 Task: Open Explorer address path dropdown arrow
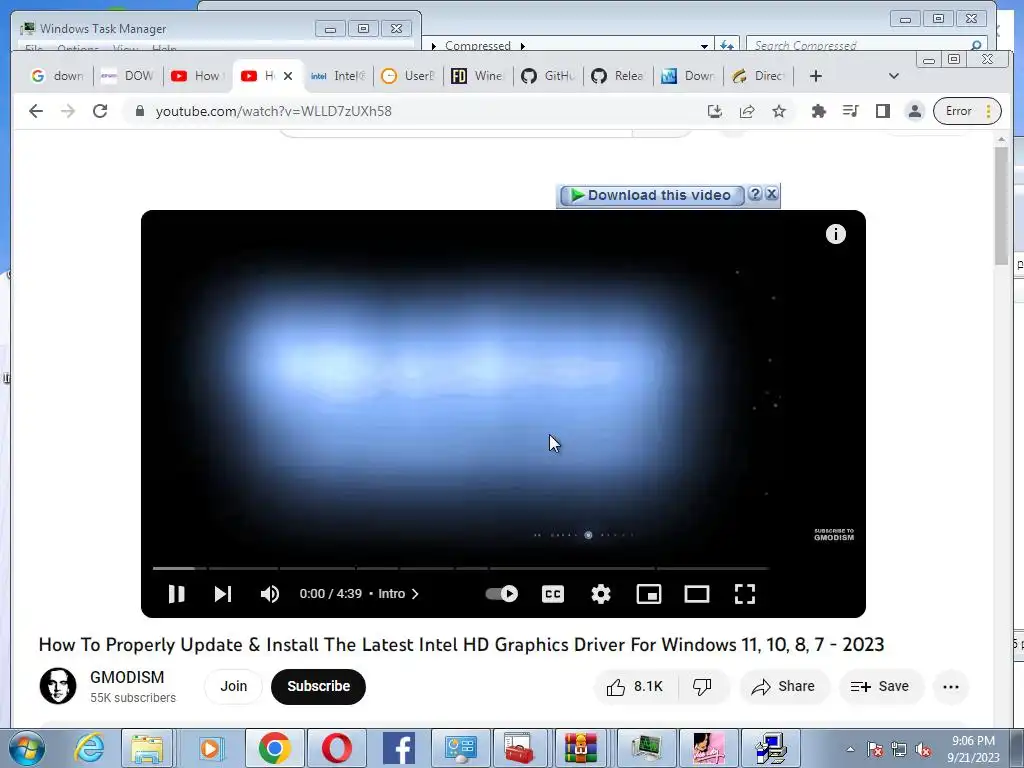[704, 46]
